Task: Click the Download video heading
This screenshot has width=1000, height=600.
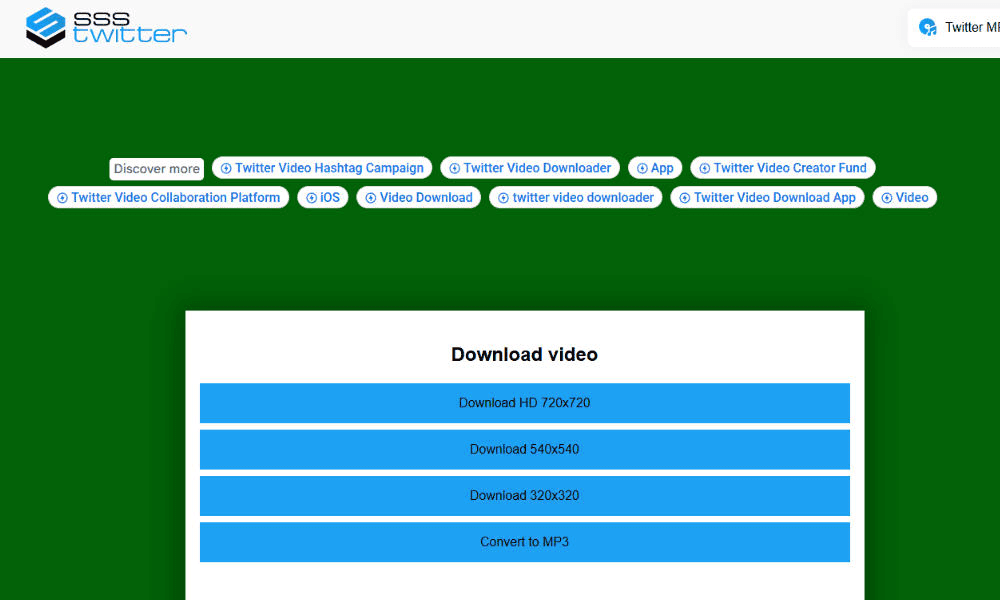Action: [x=524, y=354]
